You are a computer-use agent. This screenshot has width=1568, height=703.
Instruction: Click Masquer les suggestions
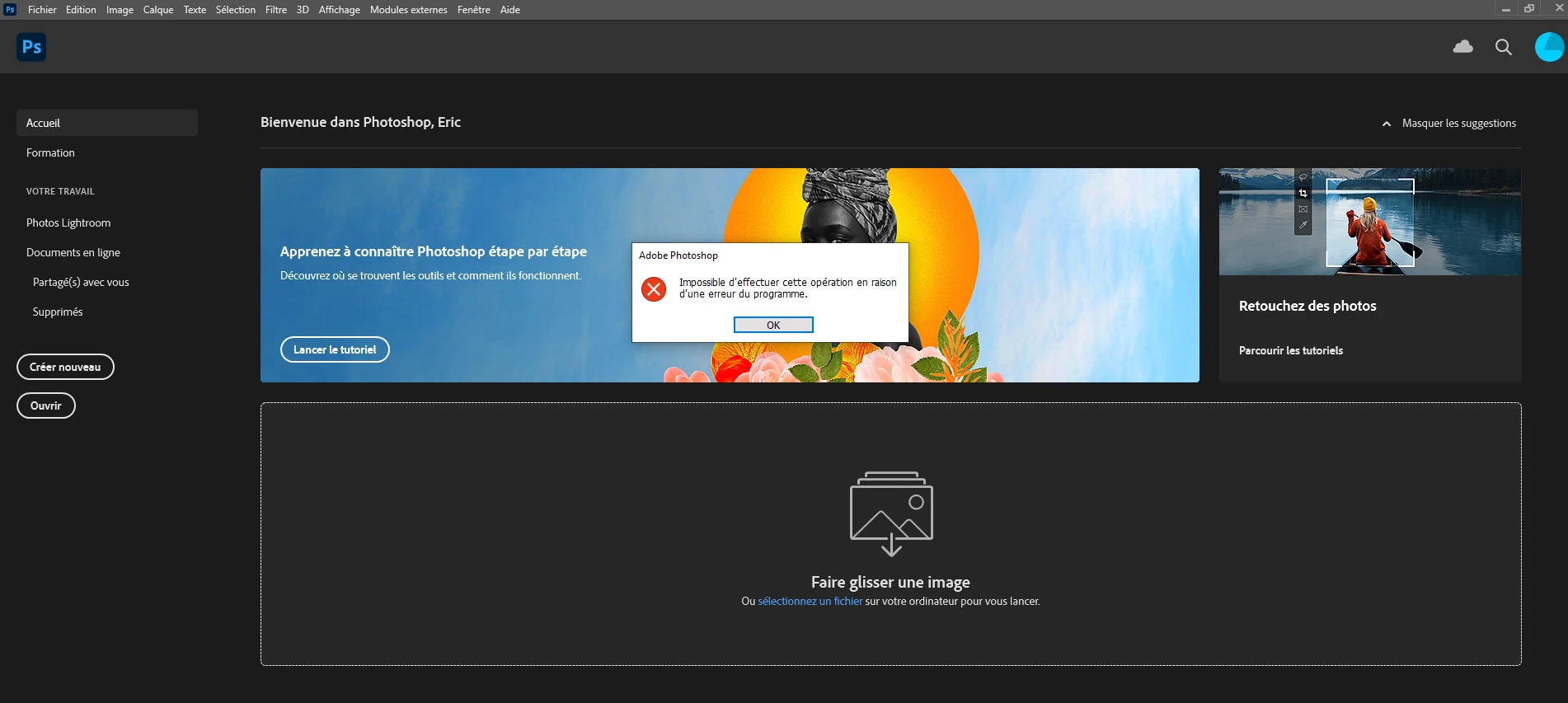1459,124
